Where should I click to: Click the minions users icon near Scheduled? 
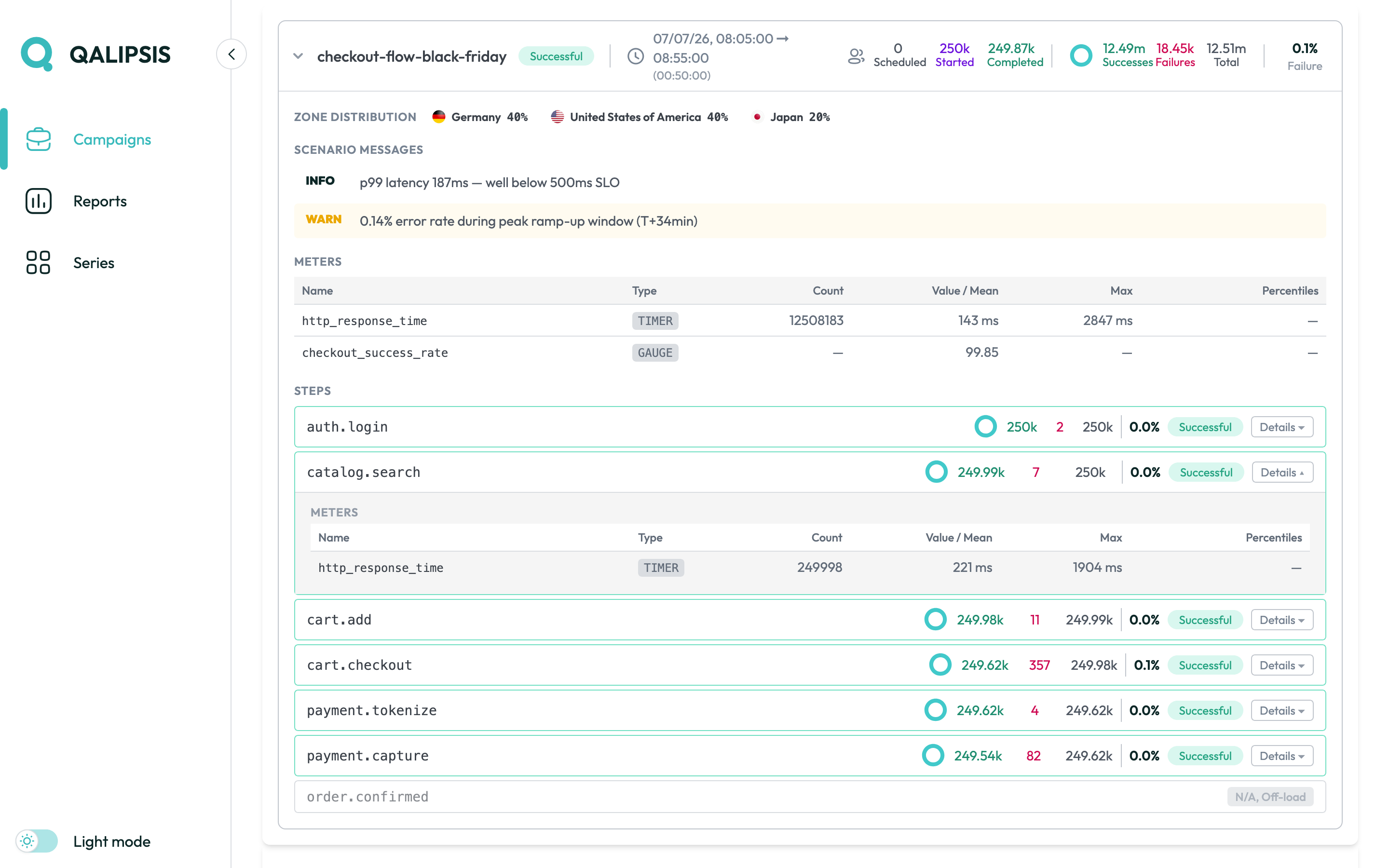tap(856, 55)
